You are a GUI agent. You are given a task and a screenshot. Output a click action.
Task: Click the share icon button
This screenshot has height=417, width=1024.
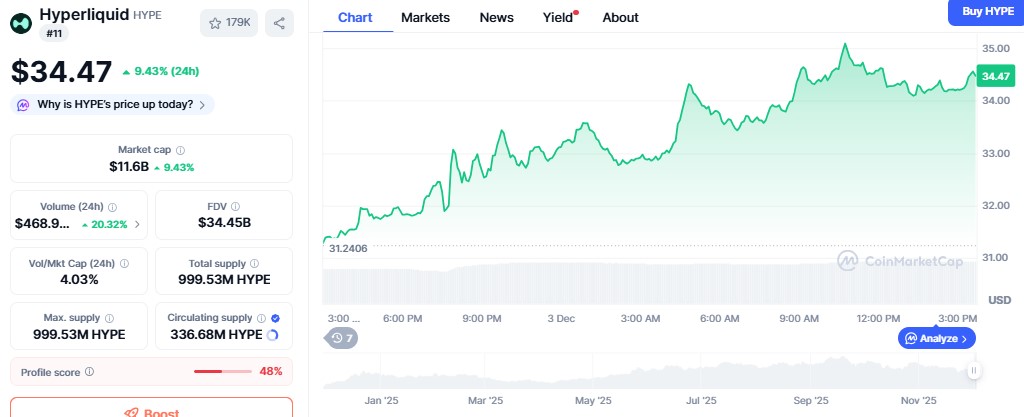pyautogui.click(x=279, y=23)
